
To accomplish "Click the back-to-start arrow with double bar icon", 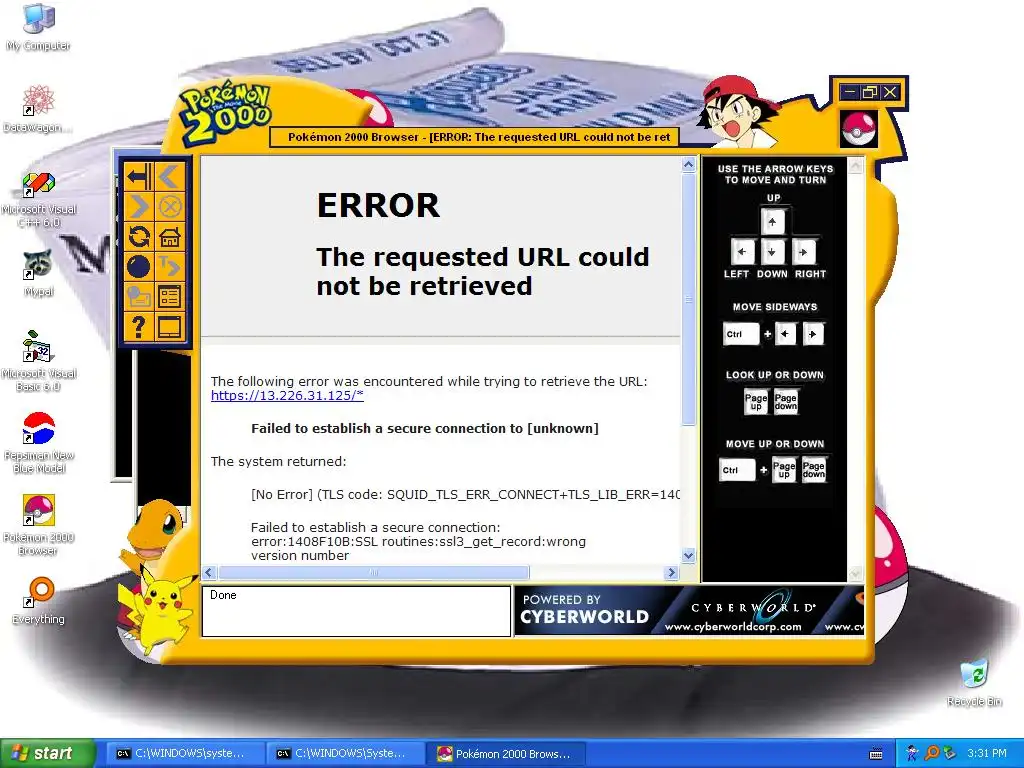I will pyautogui.click(x=139, y=177).
